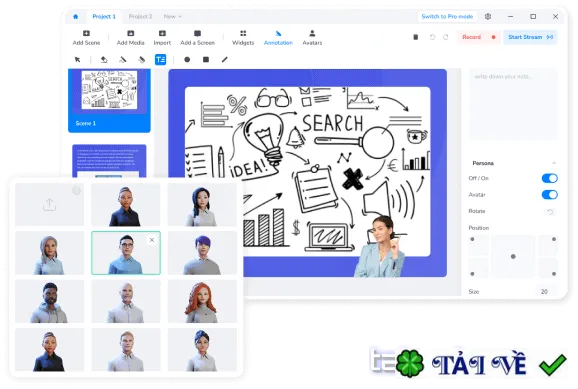The image size is (578, 389).
Task: Open the Widgets menu
Action: [x=243, y=38]
